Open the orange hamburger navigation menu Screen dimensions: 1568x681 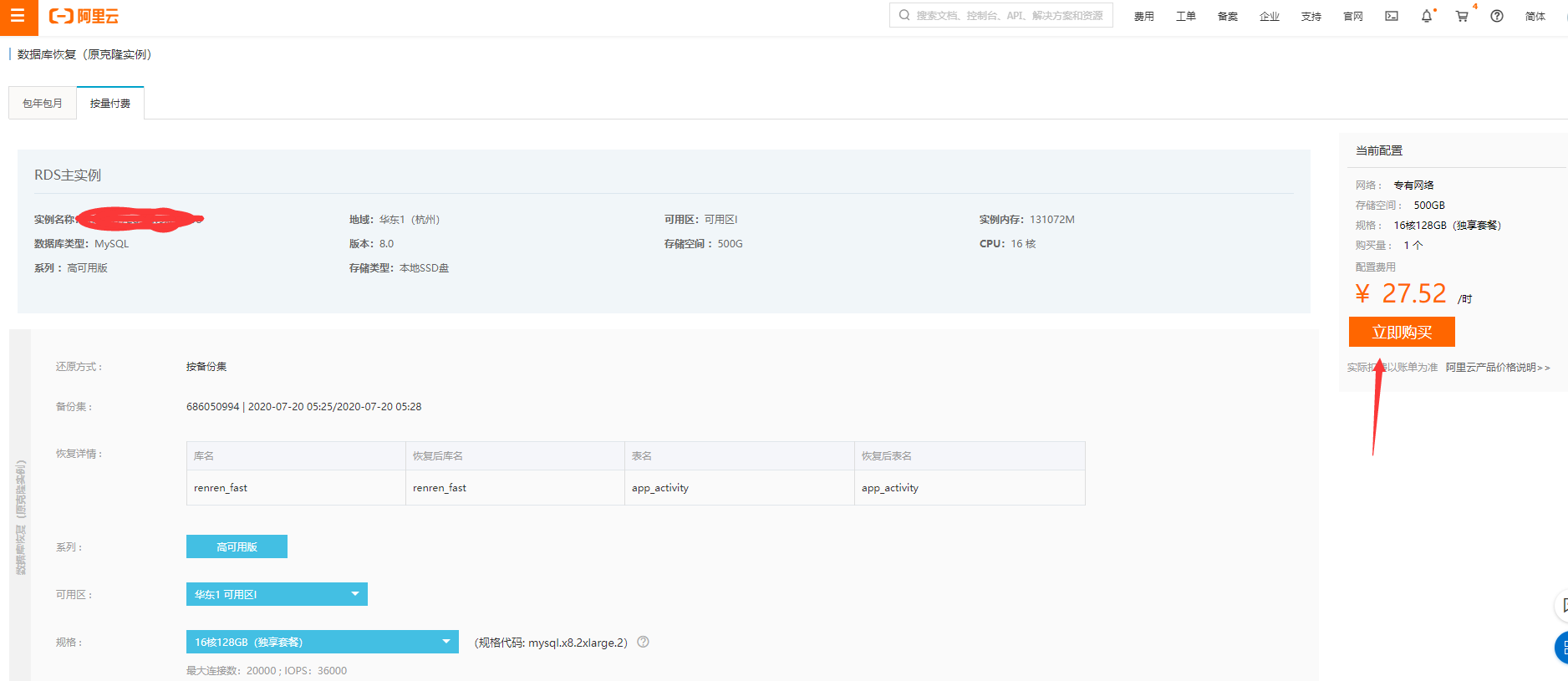[18, 17]
